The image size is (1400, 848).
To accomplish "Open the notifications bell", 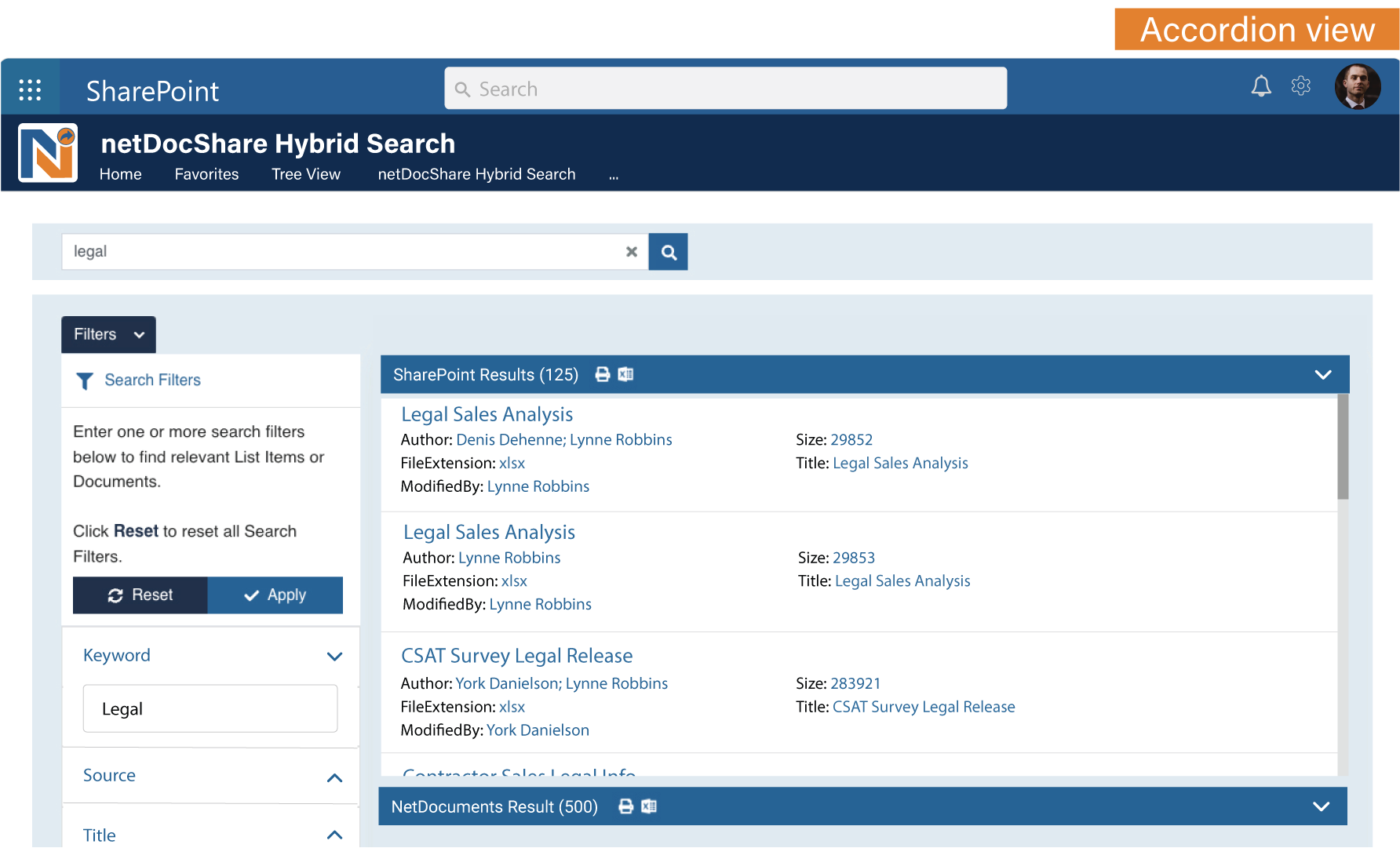I will click(x=1261, y=86).
